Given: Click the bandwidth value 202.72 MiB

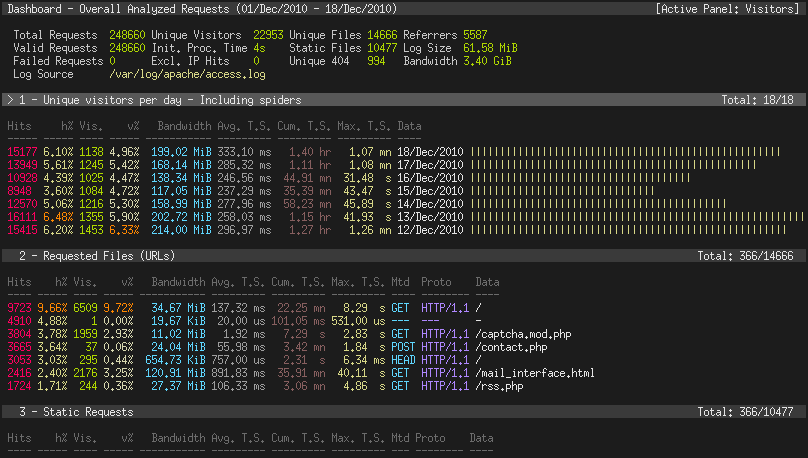Looking at the screenshot, I should [x=181, y=217].
